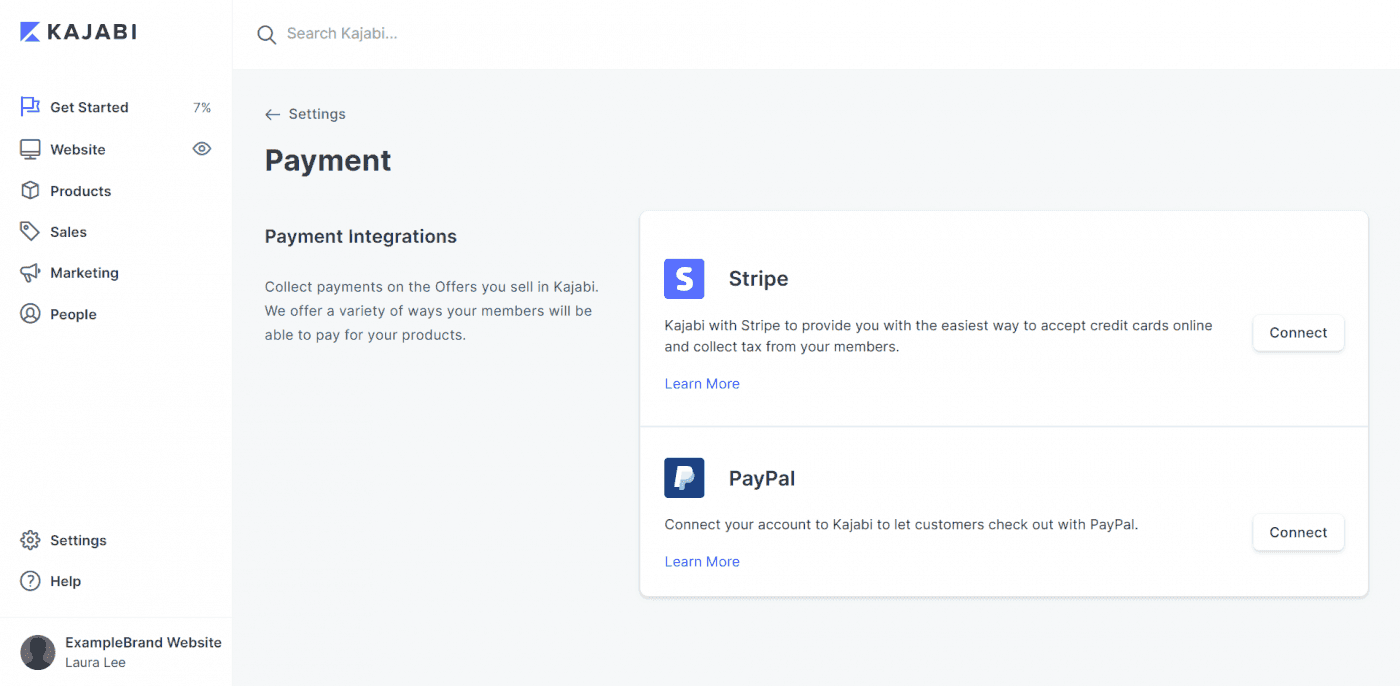Click the People person icon
1400x686 pixels.
pos(30,313)
